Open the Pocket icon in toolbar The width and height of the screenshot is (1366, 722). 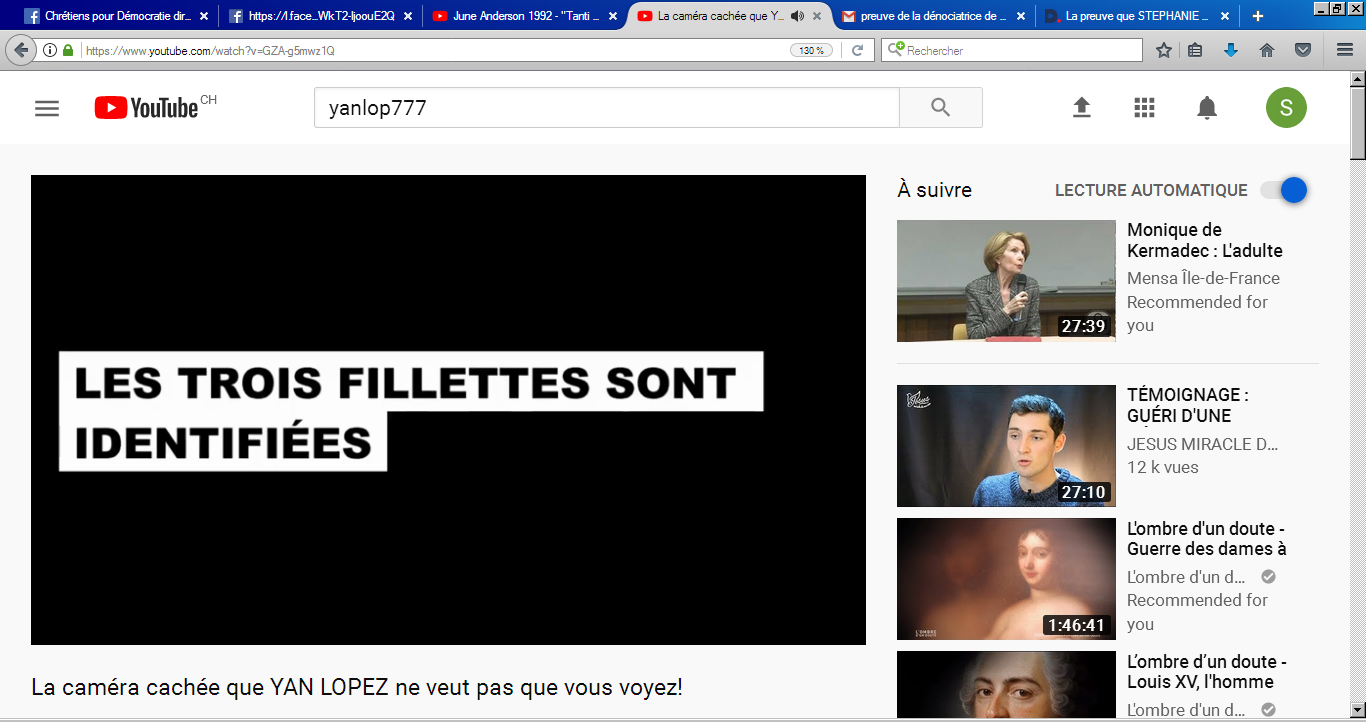coord(1303,50)
